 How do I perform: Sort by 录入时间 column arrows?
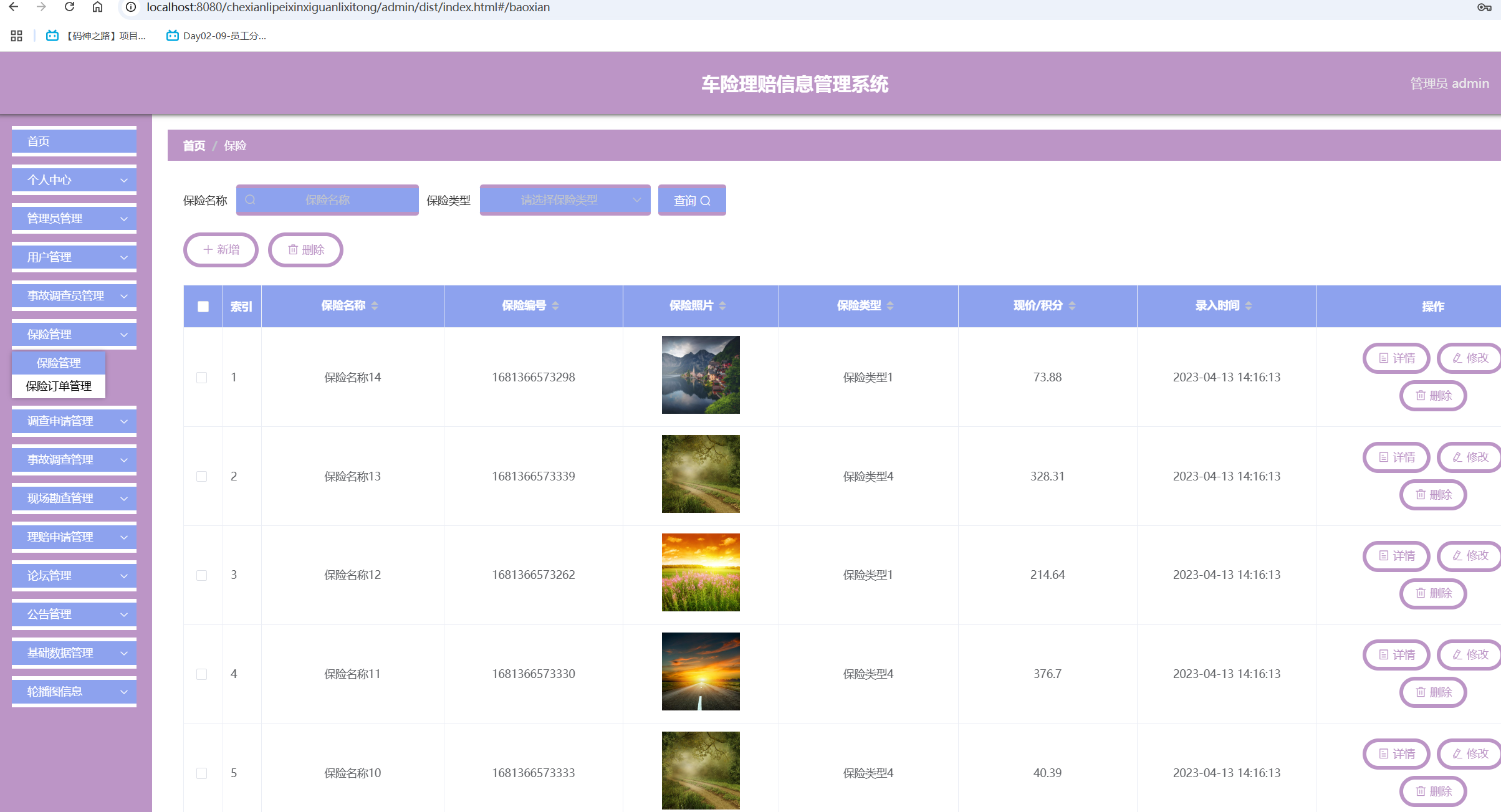(x=1249, y=305)
